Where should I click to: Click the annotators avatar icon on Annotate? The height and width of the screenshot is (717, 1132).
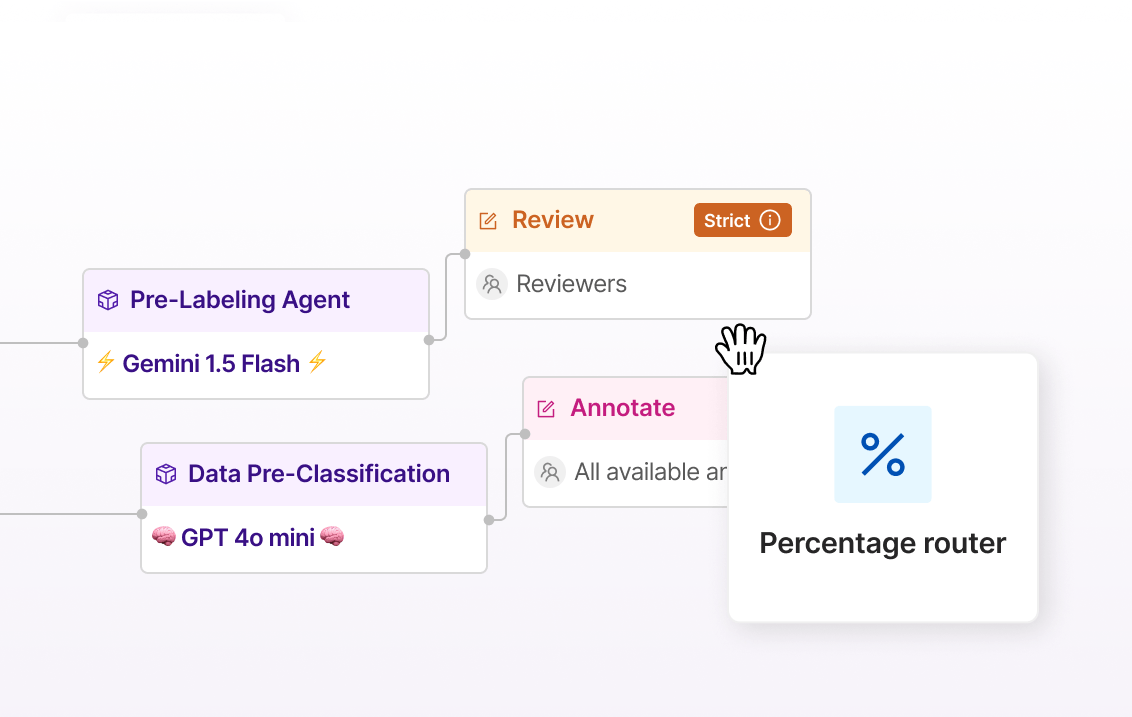[550, 472]
